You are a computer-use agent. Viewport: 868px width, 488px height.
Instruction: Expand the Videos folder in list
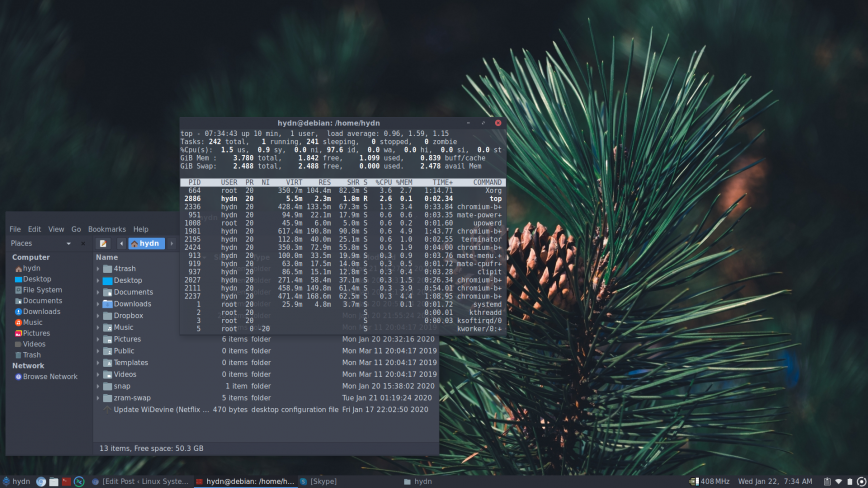(99, 375)
